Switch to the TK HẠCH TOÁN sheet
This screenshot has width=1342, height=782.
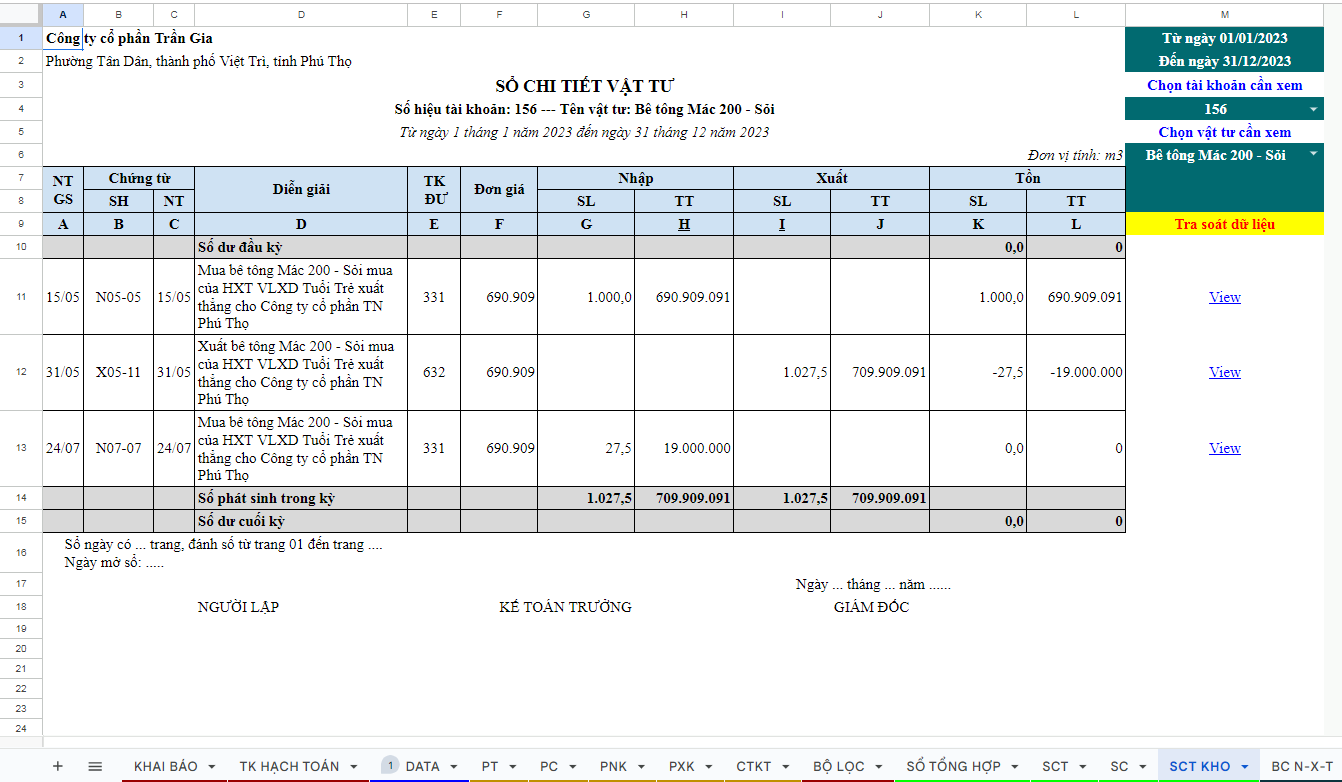[x=289, y=766]
